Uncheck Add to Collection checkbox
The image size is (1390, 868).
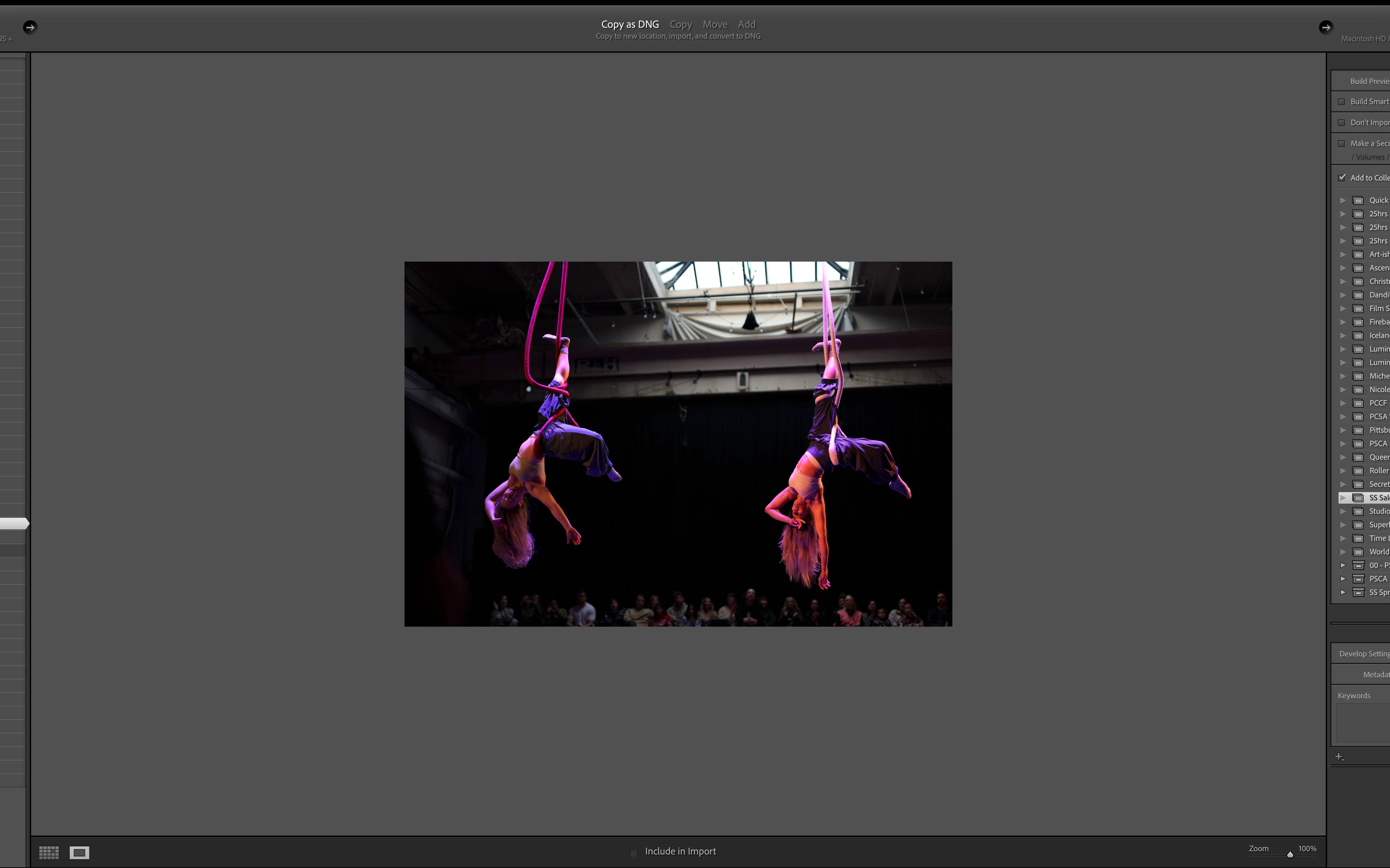click(1342, 177)
